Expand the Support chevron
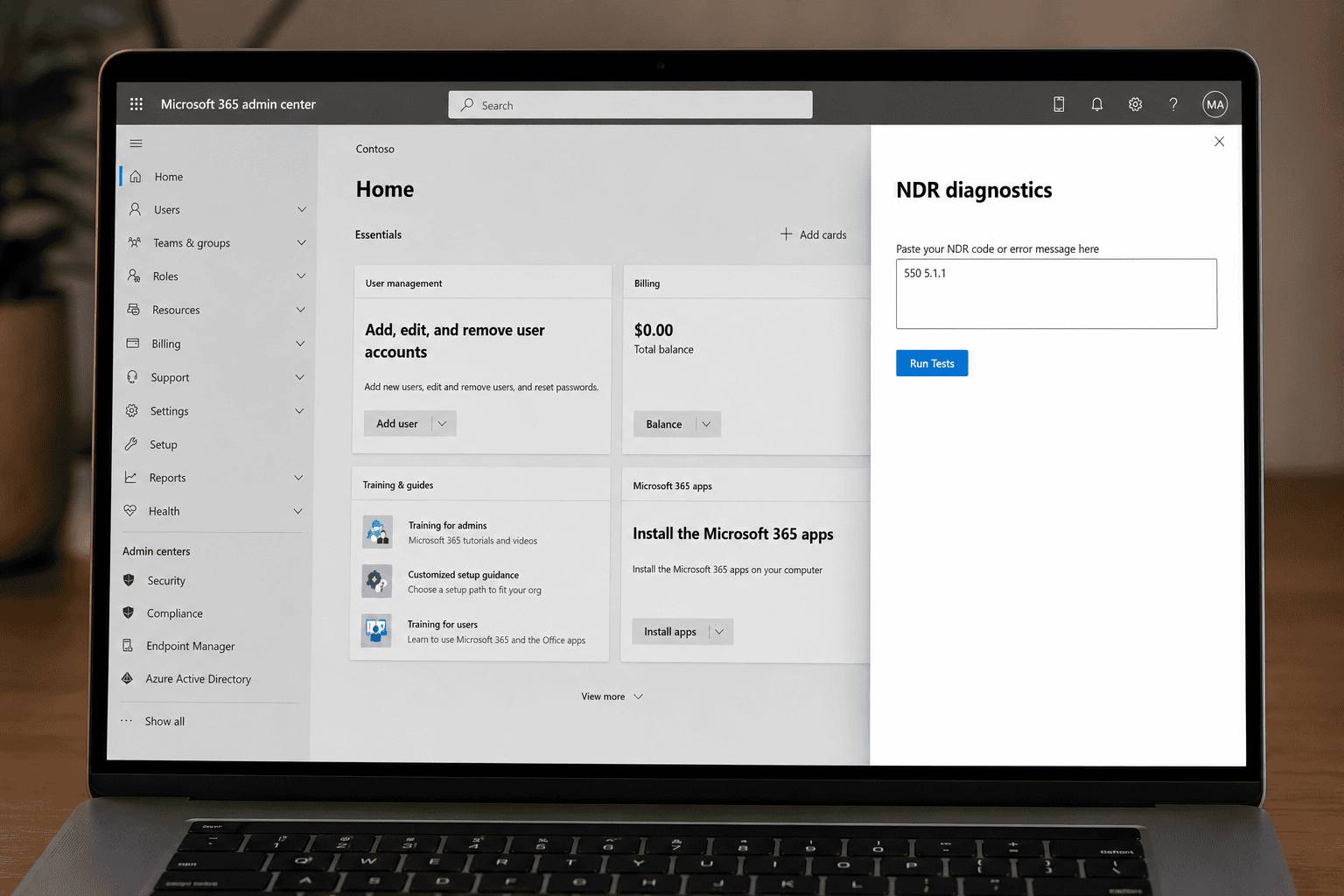The height and width of the screenshot is (896, 1344). [300, 377]
